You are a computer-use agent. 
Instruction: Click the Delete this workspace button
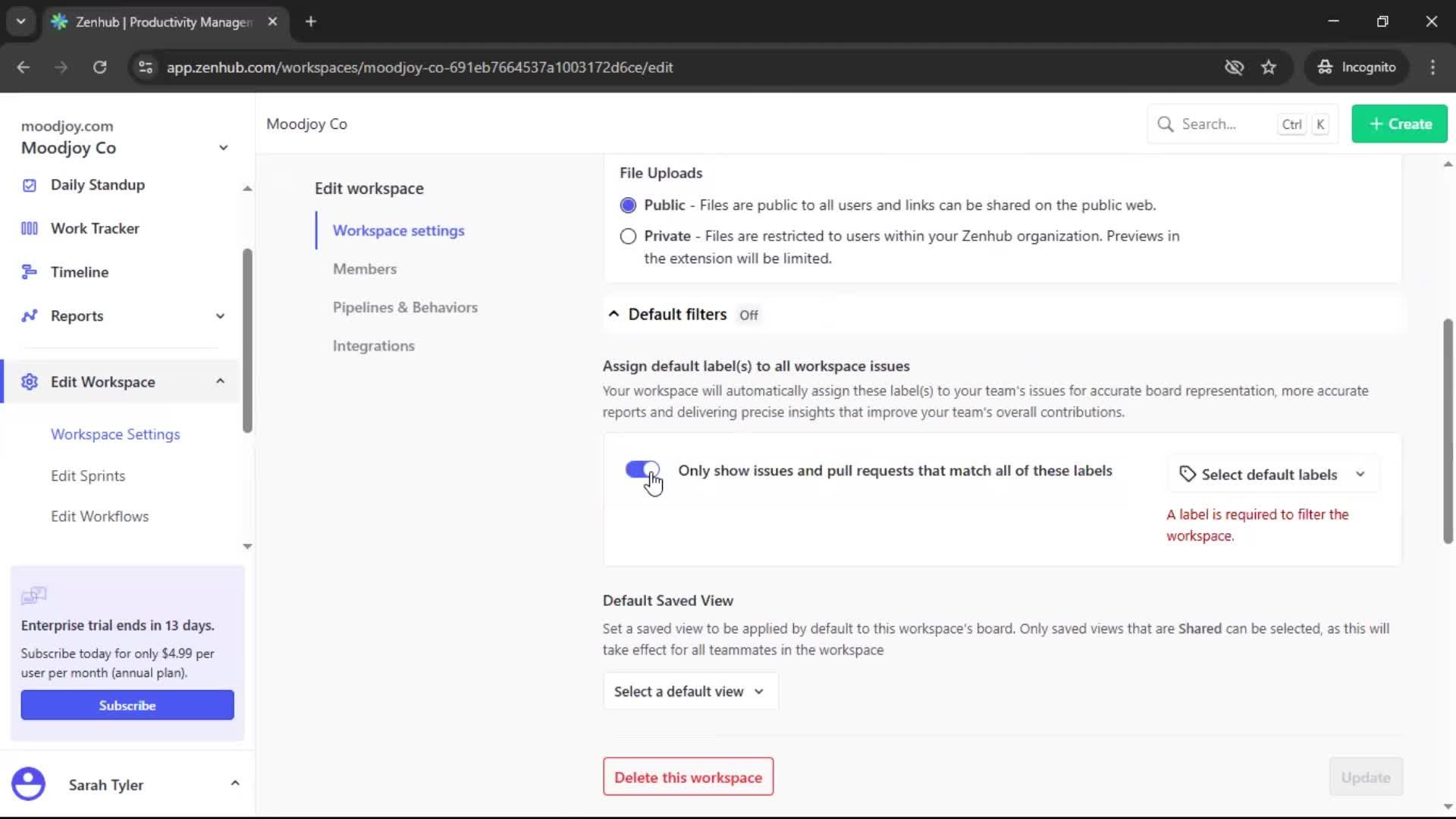click(x=687, y=777)
